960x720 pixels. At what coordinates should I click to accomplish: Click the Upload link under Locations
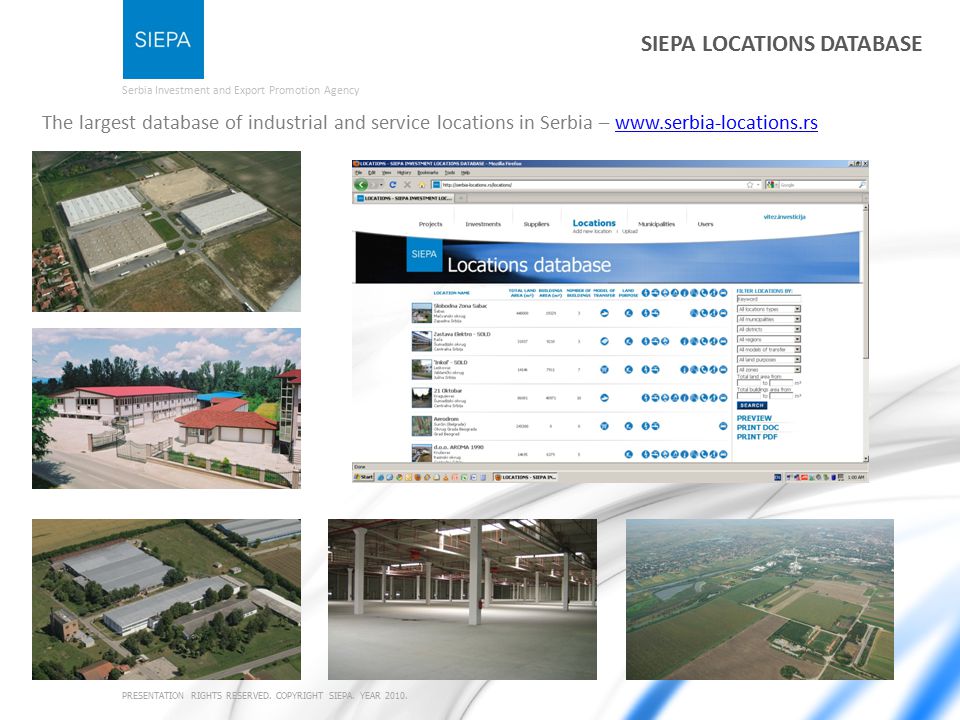pos(630,231)
